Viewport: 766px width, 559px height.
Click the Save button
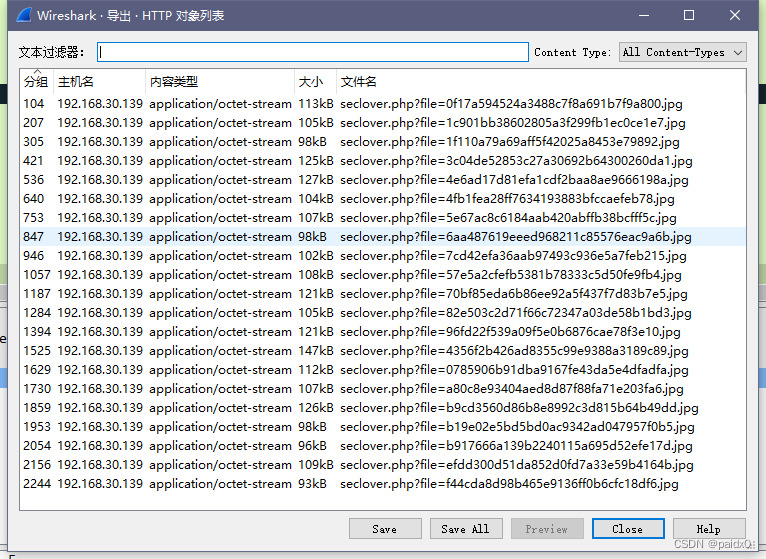[385, 529]
